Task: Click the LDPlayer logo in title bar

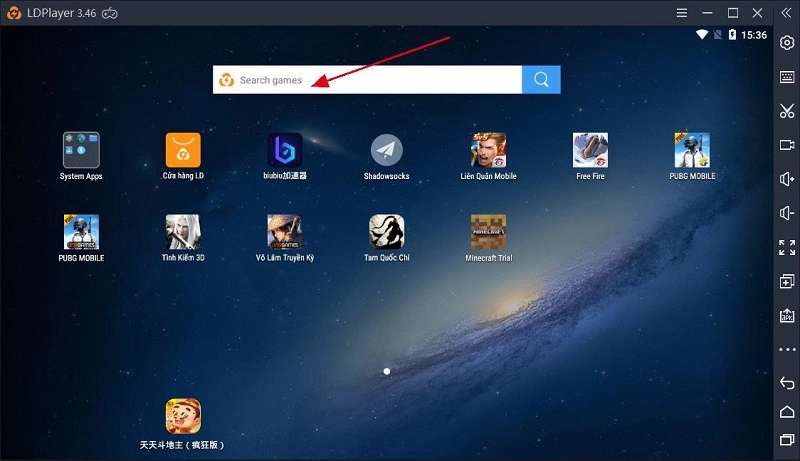Action: click(14, 13)
